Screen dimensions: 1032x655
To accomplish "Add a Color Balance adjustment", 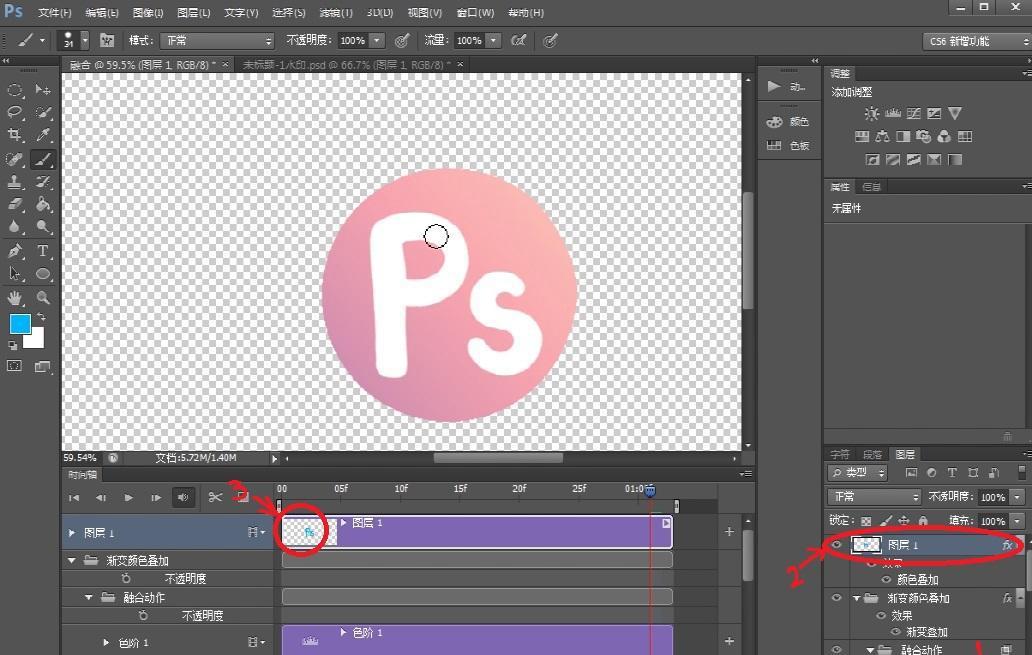I will coord(882,137).
